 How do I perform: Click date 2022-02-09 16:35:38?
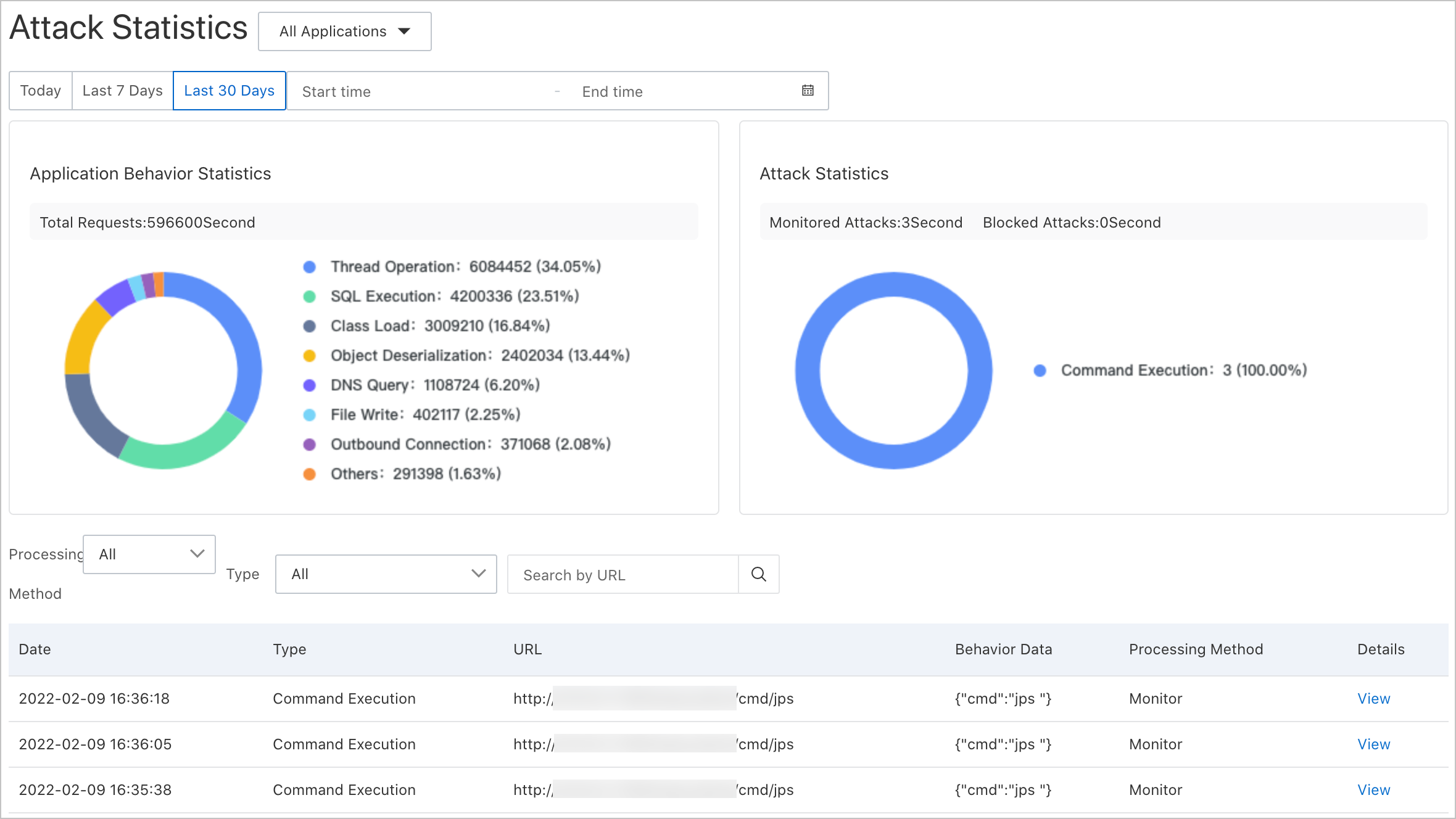coord(96,790)
